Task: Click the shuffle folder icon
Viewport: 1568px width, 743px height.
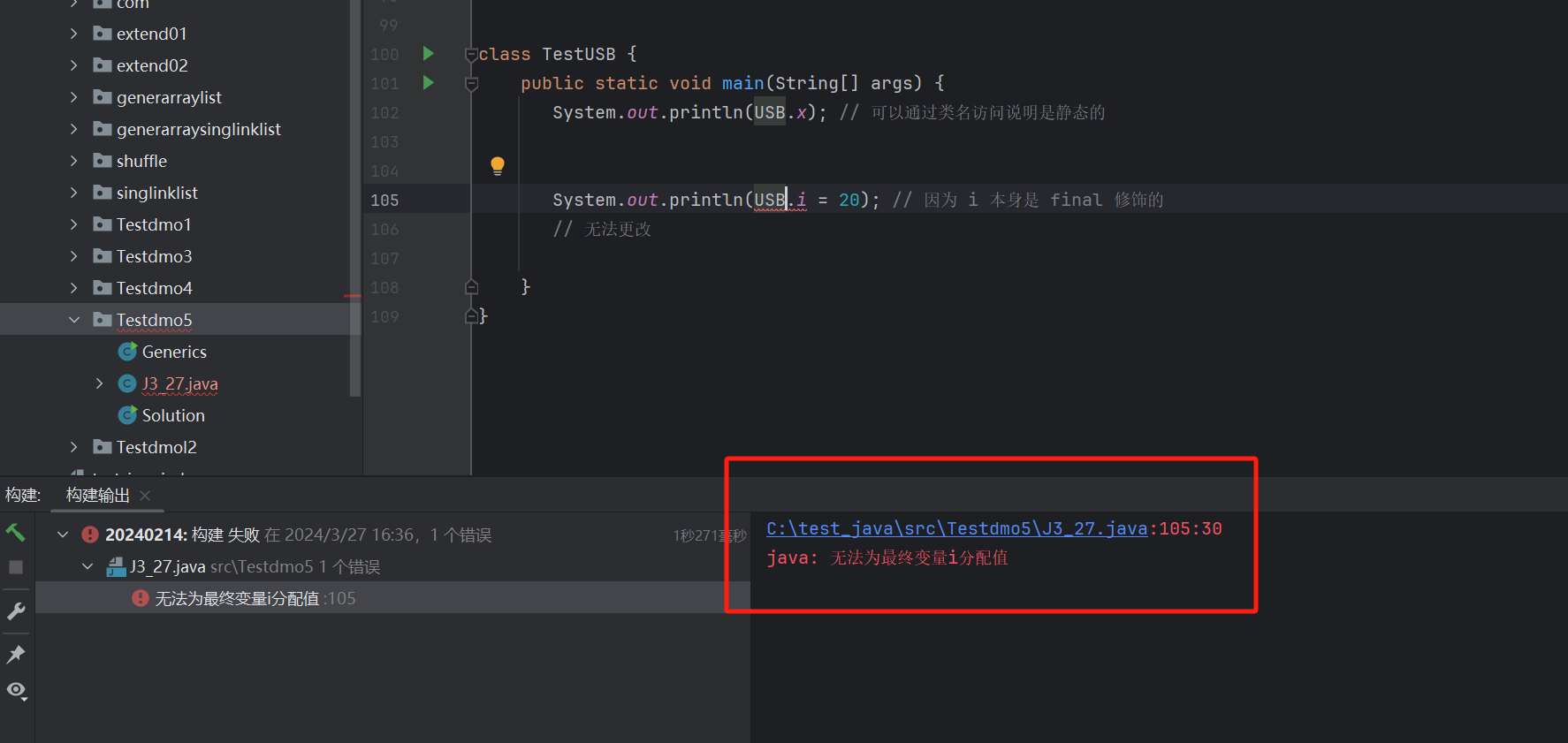Action: pyautogui.click(x=103, y=161)
